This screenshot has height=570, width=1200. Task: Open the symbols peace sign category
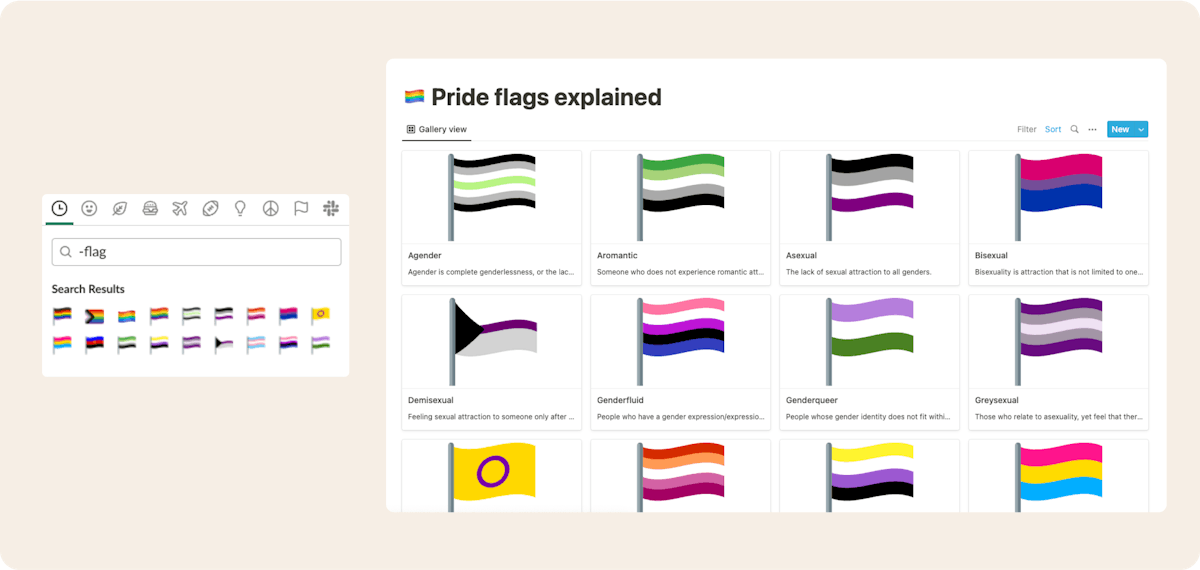tap(270, 208)
